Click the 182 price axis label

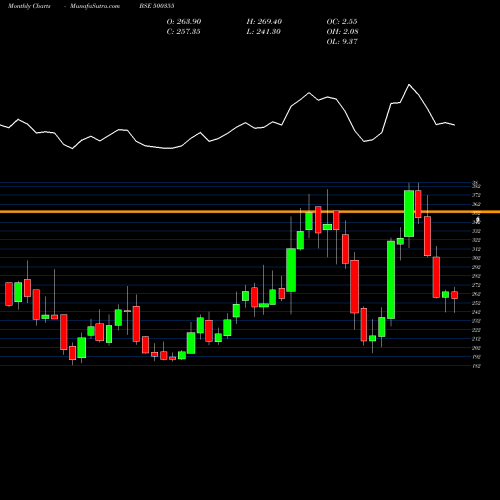[x=476, y=366]
